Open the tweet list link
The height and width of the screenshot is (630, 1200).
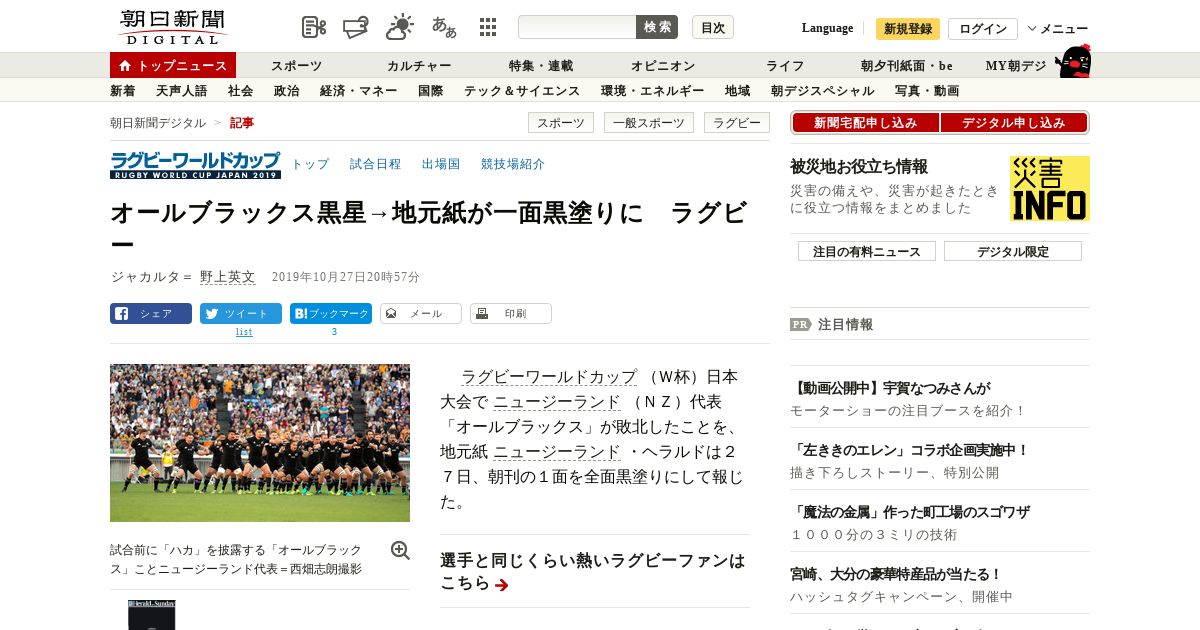244,332
